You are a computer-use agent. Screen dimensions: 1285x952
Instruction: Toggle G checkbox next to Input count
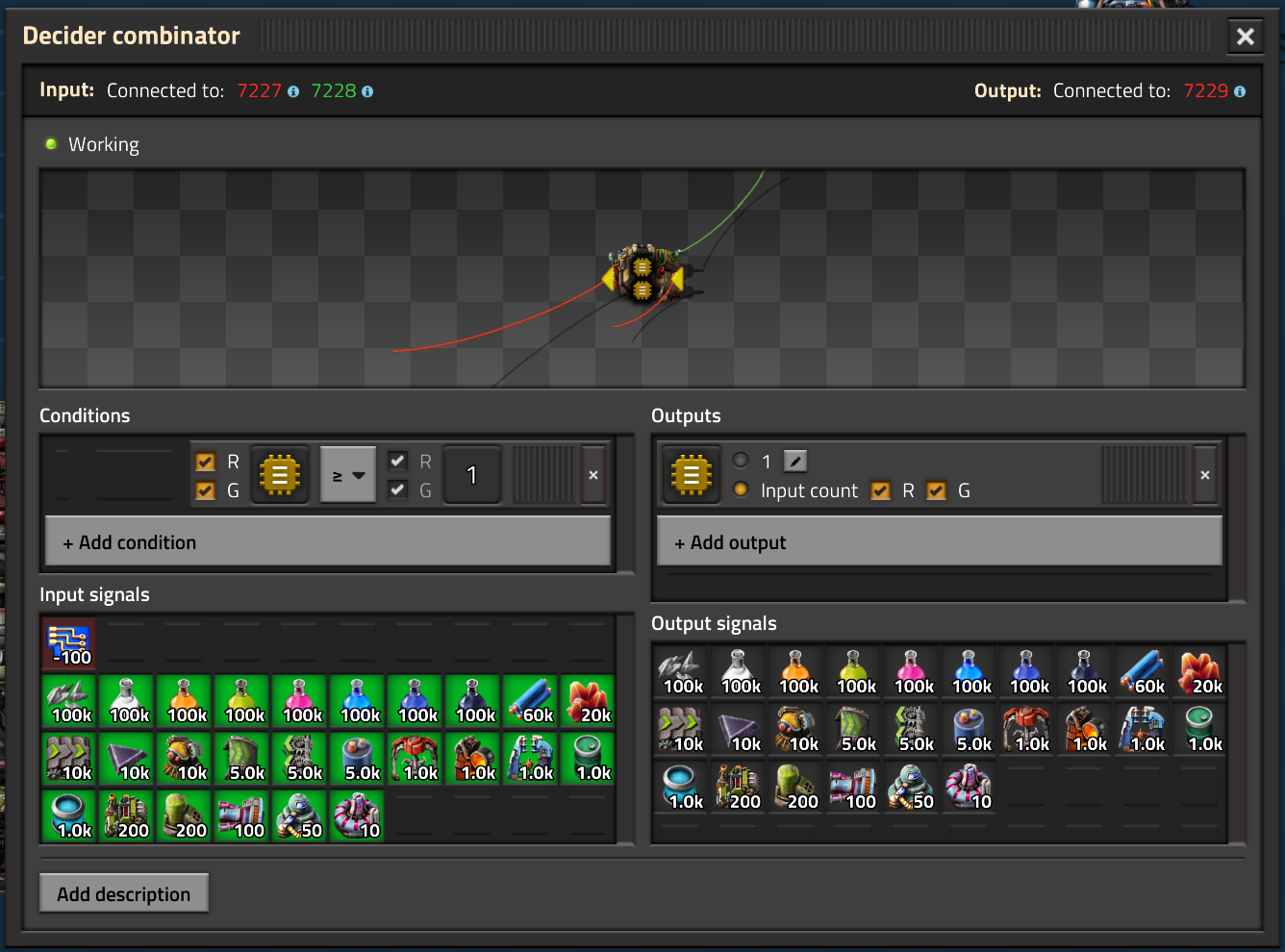[936, 490]
